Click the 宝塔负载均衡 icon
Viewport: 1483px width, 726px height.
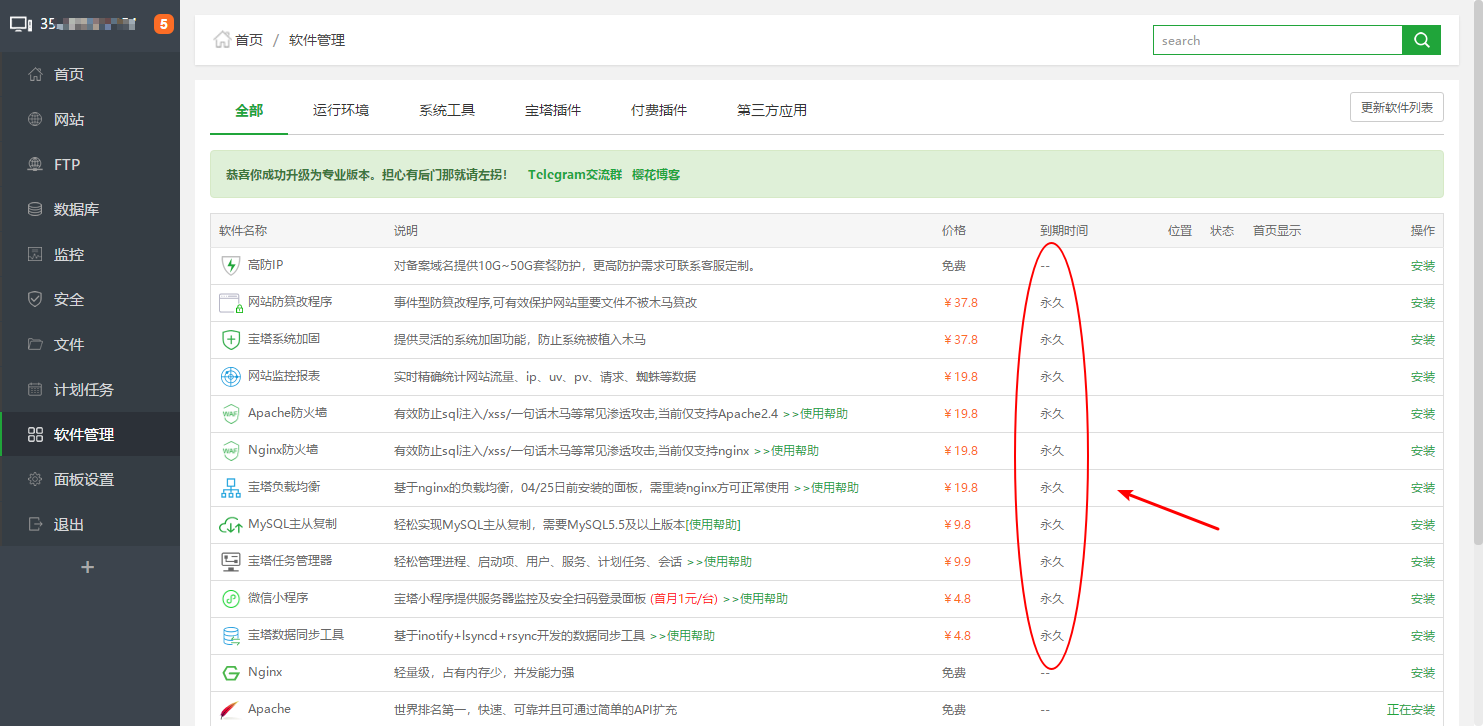tap(231, 488)
